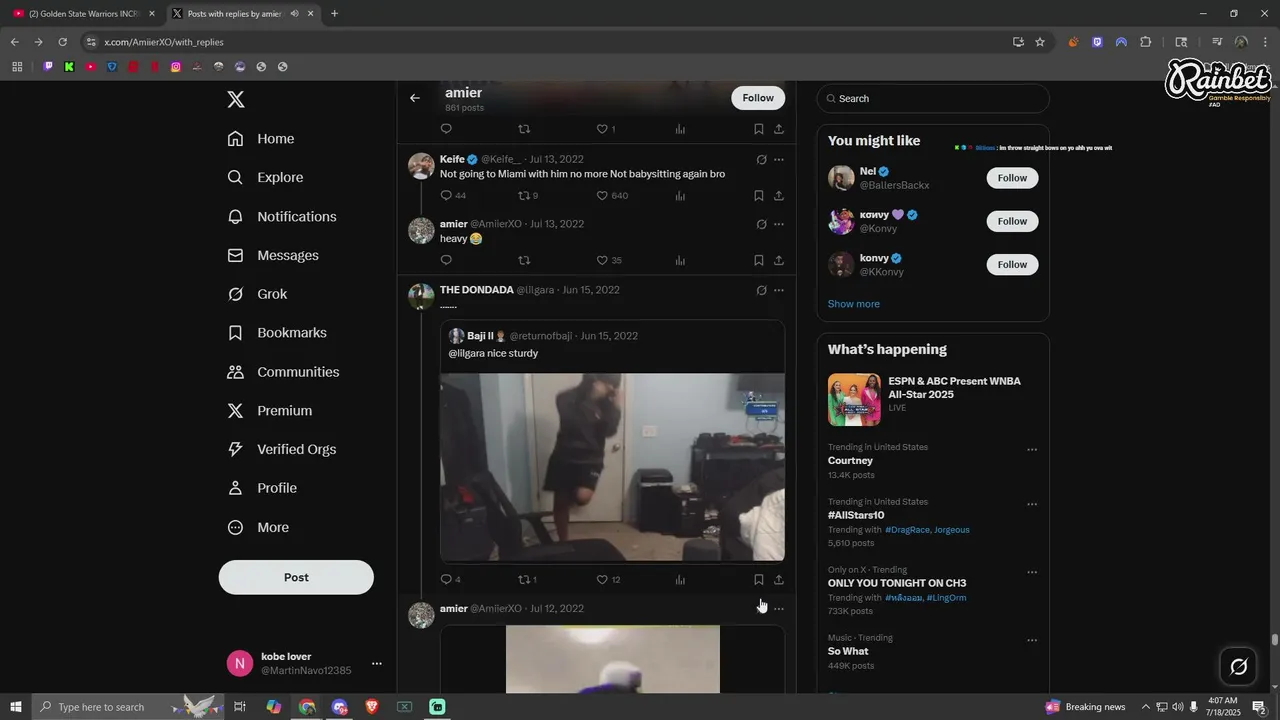Share amier's "heavy" post
Viewport: 1280px width, 720px height.
tap(779, 260)
